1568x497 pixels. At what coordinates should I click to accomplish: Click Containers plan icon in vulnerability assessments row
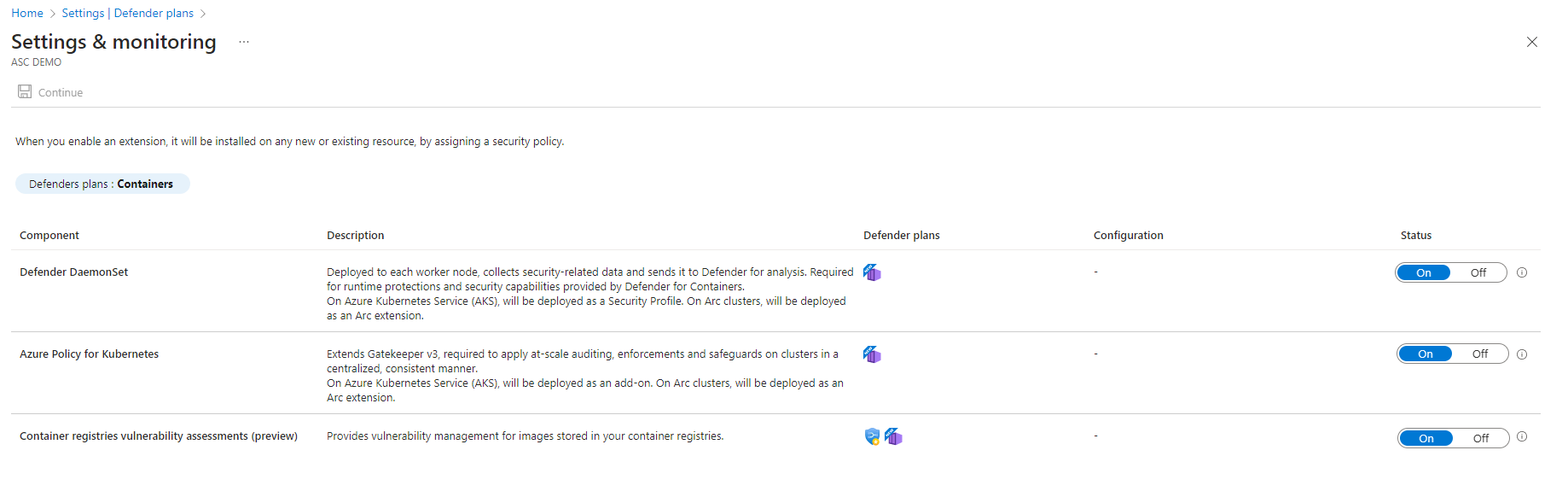893,436
